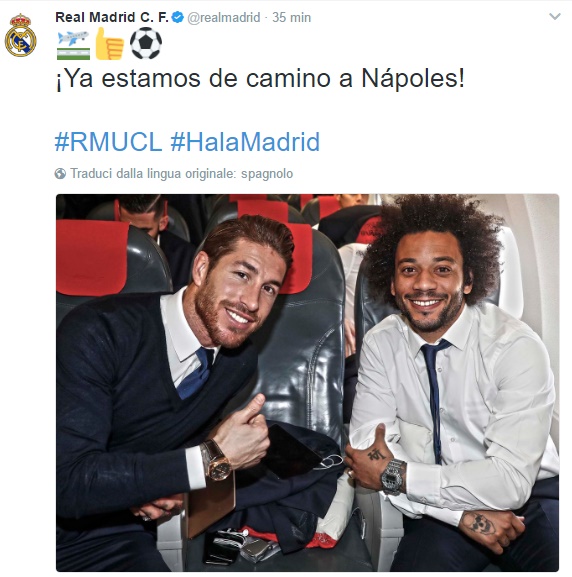Click the airplane emoji in the tweet
The image size is (572, 577).
pyautogui.click(x=73, y=45)
